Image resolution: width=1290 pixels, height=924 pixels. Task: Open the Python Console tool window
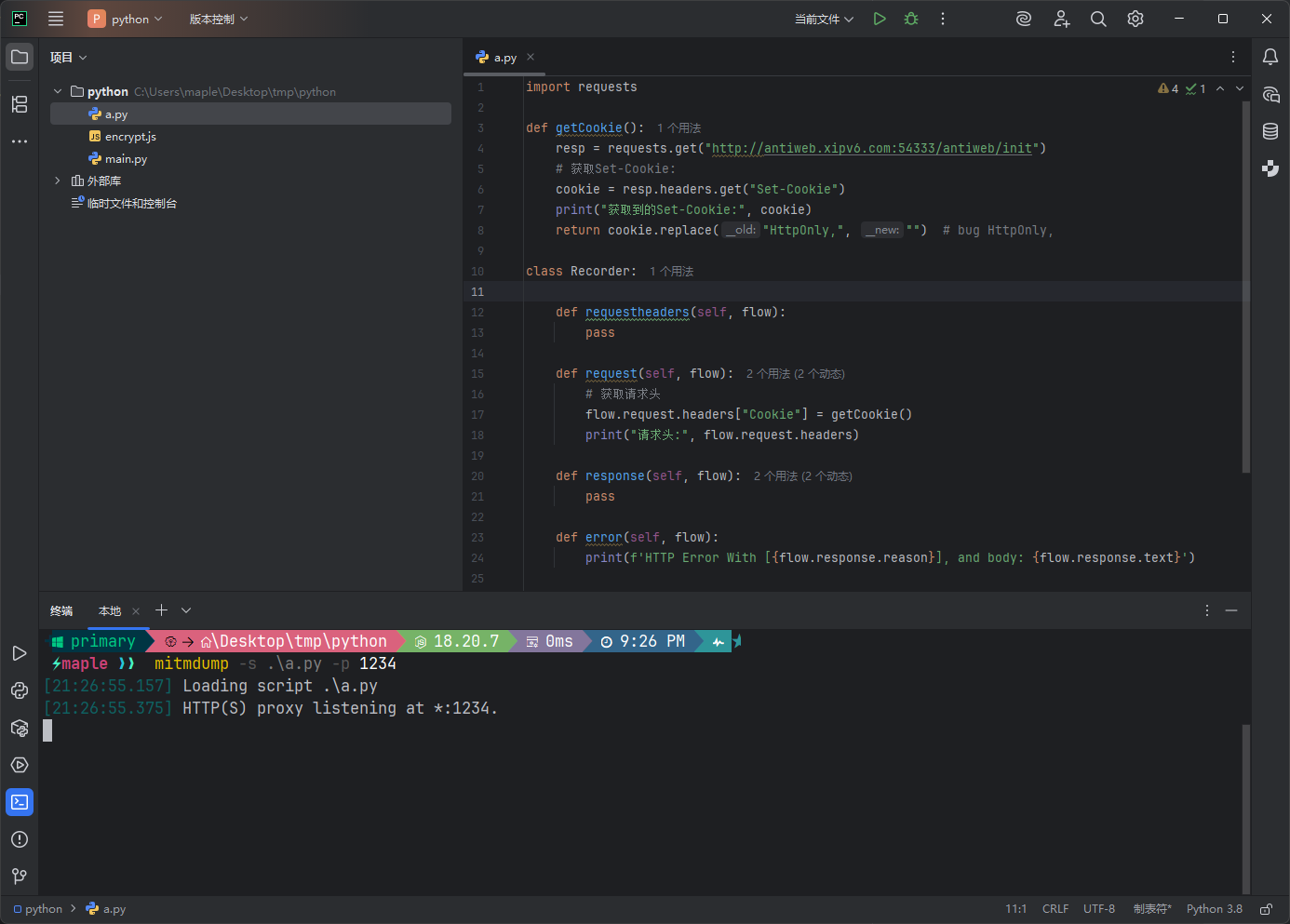tap(20, 690)
